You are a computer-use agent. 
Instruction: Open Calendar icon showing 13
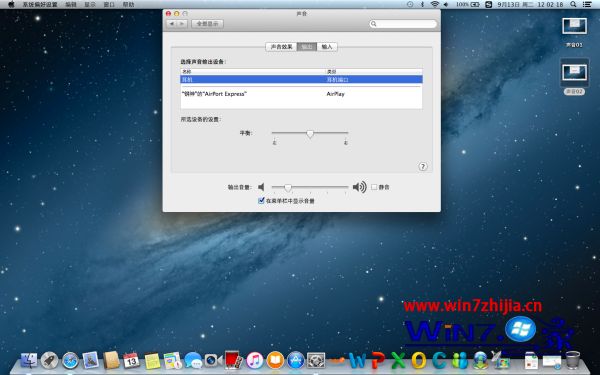pos(131,360)
